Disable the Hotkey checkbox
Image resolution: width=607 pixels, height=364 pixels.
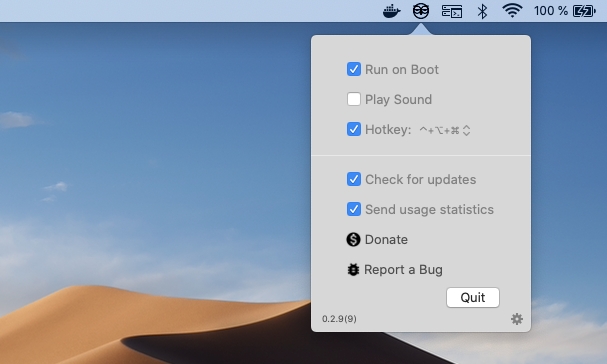point(354,129)
